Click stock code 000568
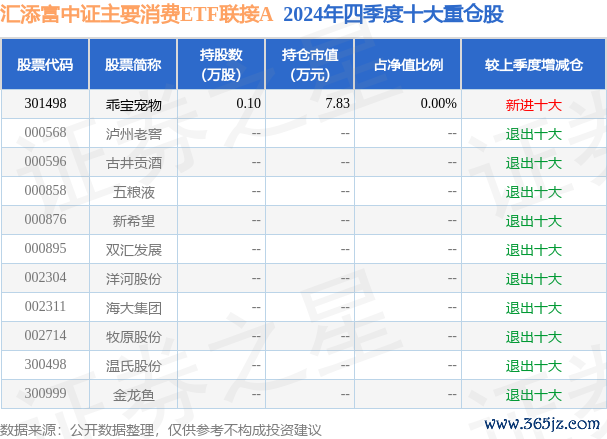607x439 pixels. [45, 132]
